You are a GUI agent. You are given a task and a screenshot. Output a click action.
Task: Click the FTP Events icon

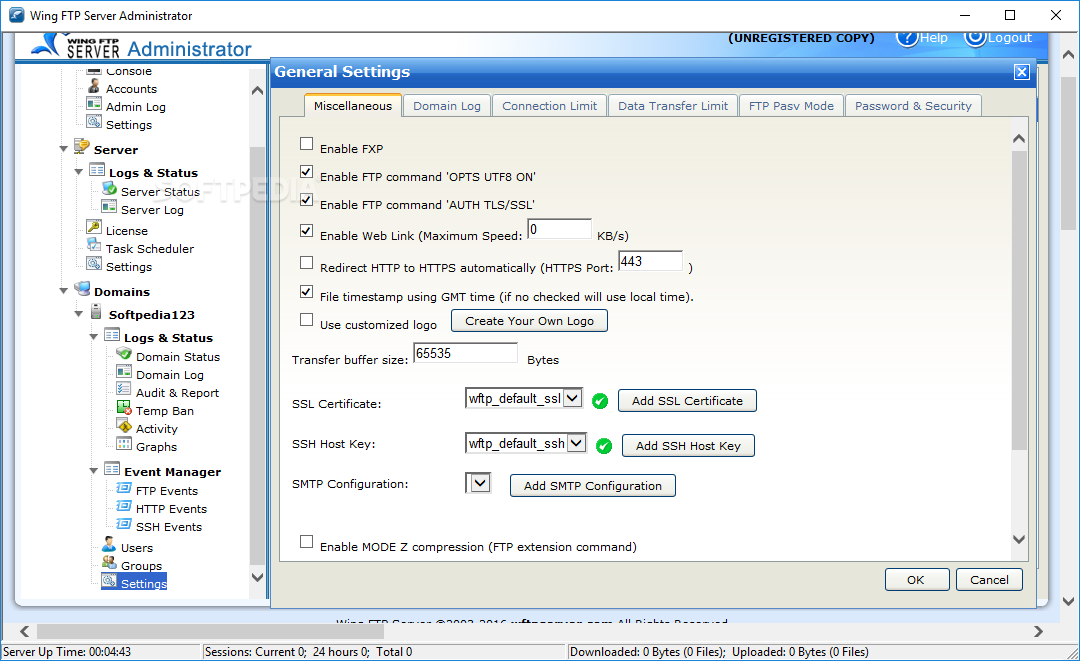click(x=124, y=488)
